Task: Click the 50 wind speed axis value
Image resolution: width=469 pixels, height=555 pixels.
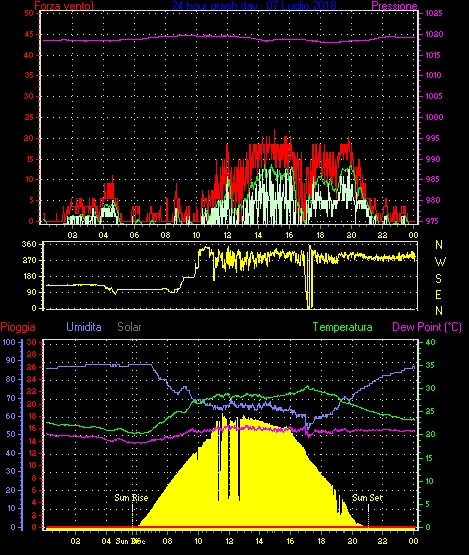Action: (x=29, y=13)
